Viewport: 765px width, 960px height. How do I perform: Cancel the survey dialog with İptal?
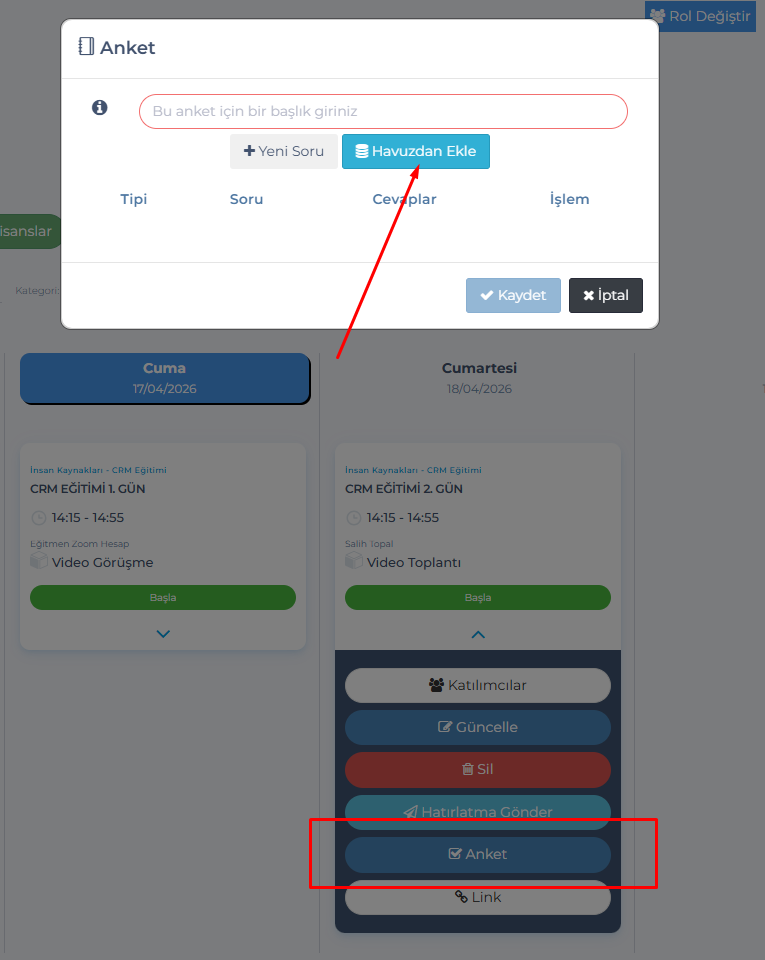pyautogui.click(x=606, y=295)
